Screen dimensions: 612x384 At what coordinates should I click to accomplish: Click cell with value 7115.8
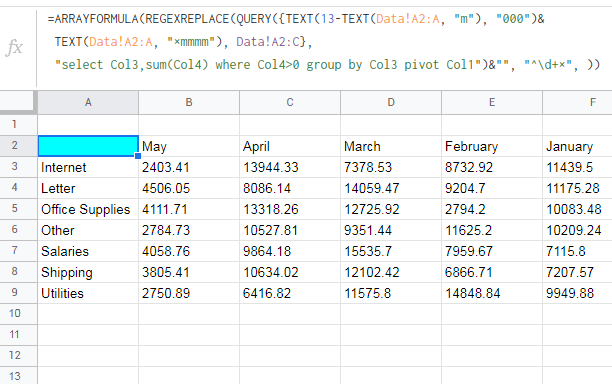pyautogui.click(x=578, y=251)
